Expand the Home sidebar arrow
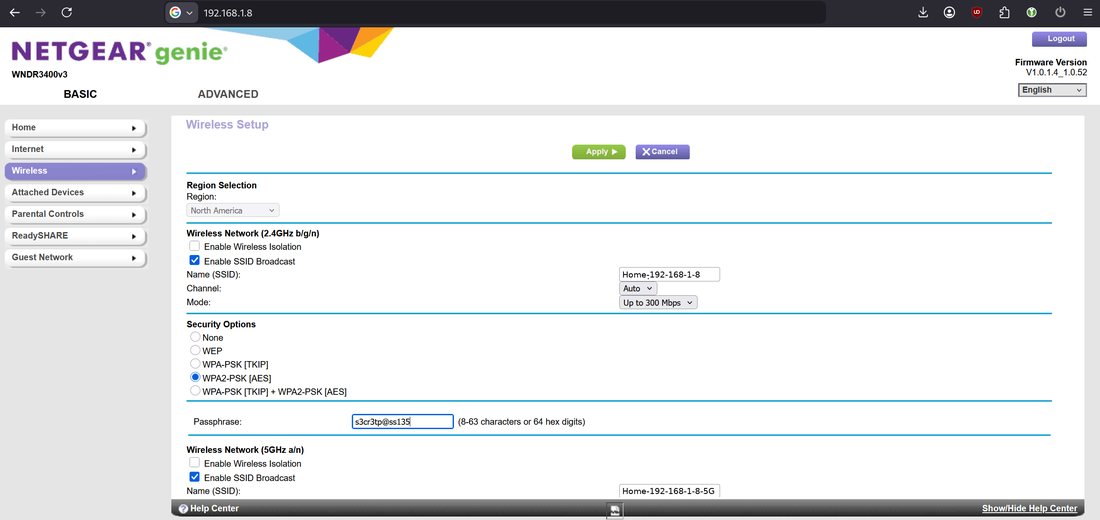 point(133,128)
